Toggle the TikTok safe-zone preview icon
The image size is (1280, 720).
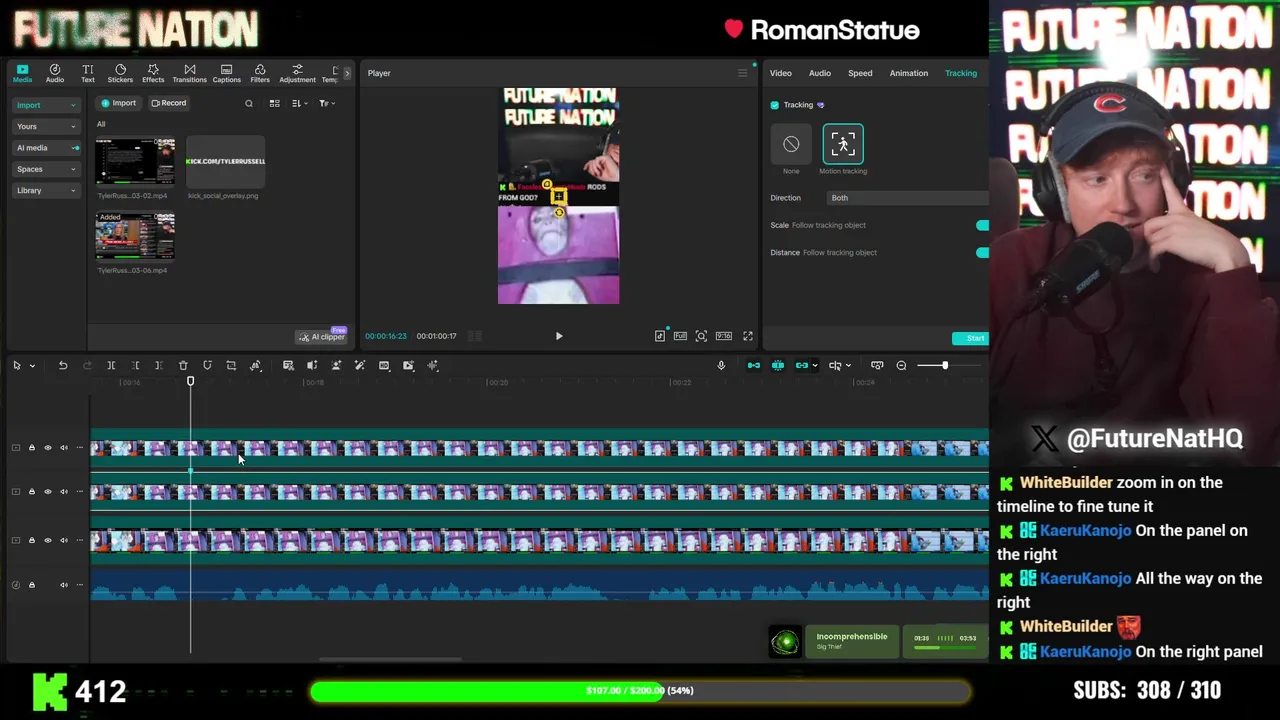tap(660, 336)
